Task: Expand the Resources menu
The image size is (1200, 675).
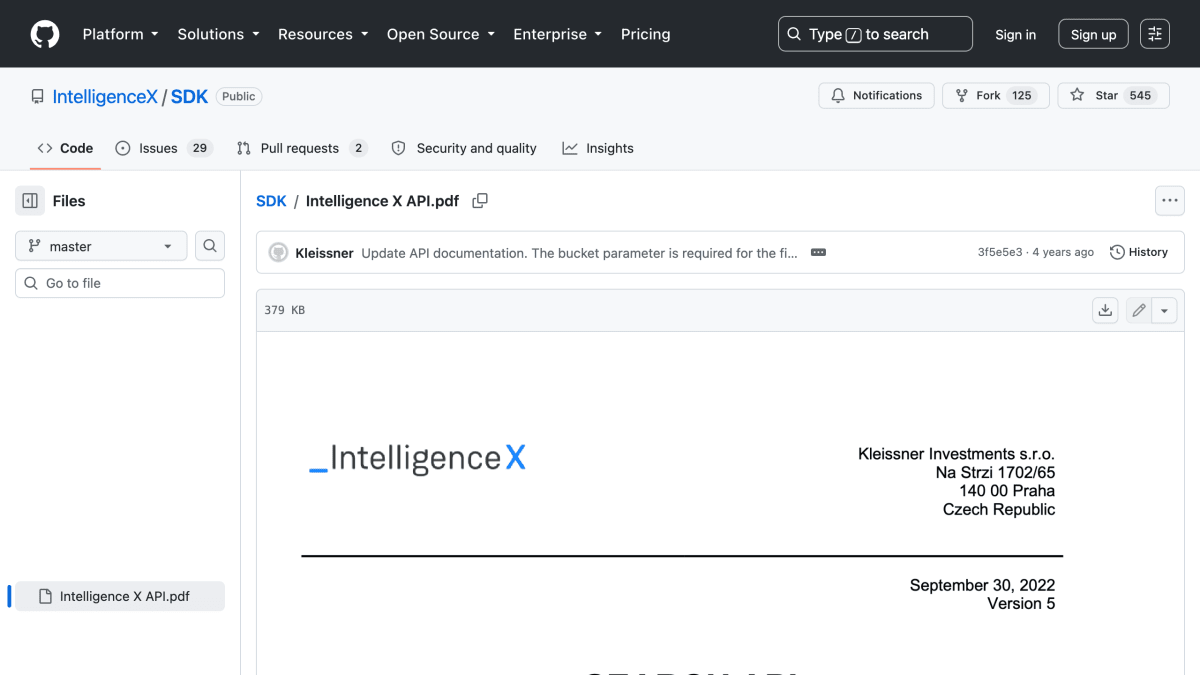Action: [x=322, y=34]
